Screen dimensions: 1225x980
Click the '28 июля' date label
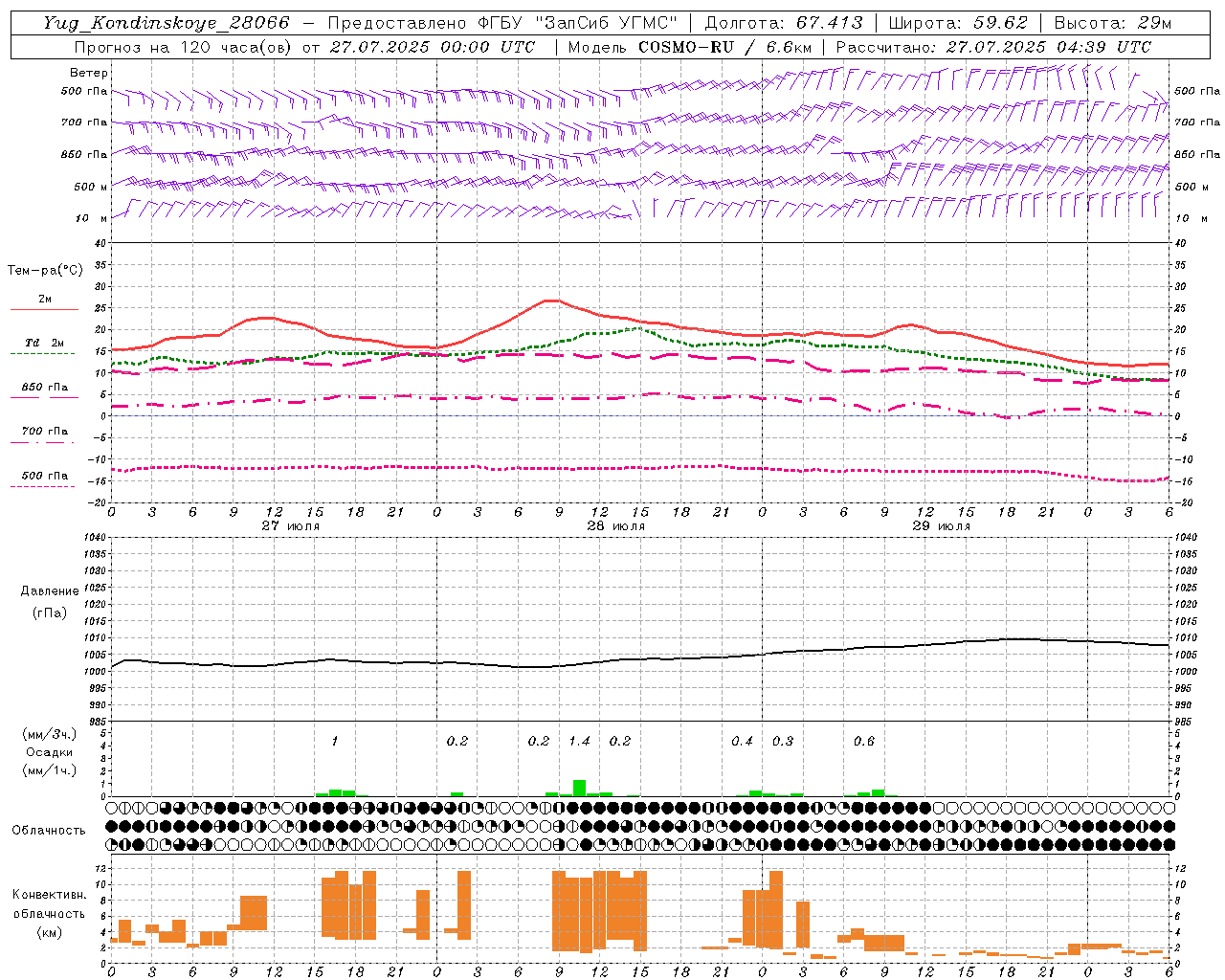[615, 525]
